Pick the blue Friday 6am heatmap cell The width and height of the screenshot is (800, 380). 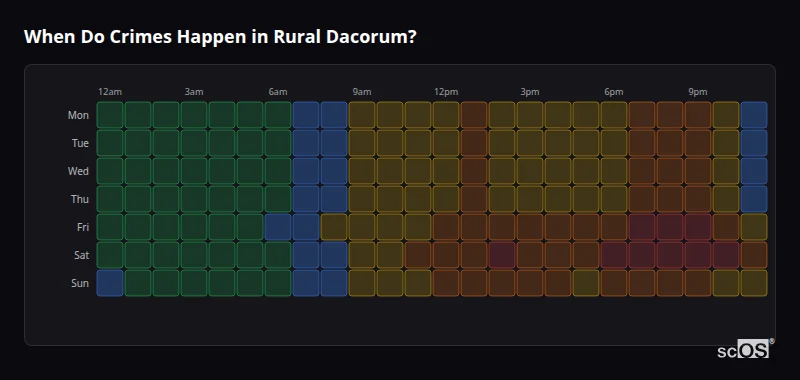[x=278, y=227]
